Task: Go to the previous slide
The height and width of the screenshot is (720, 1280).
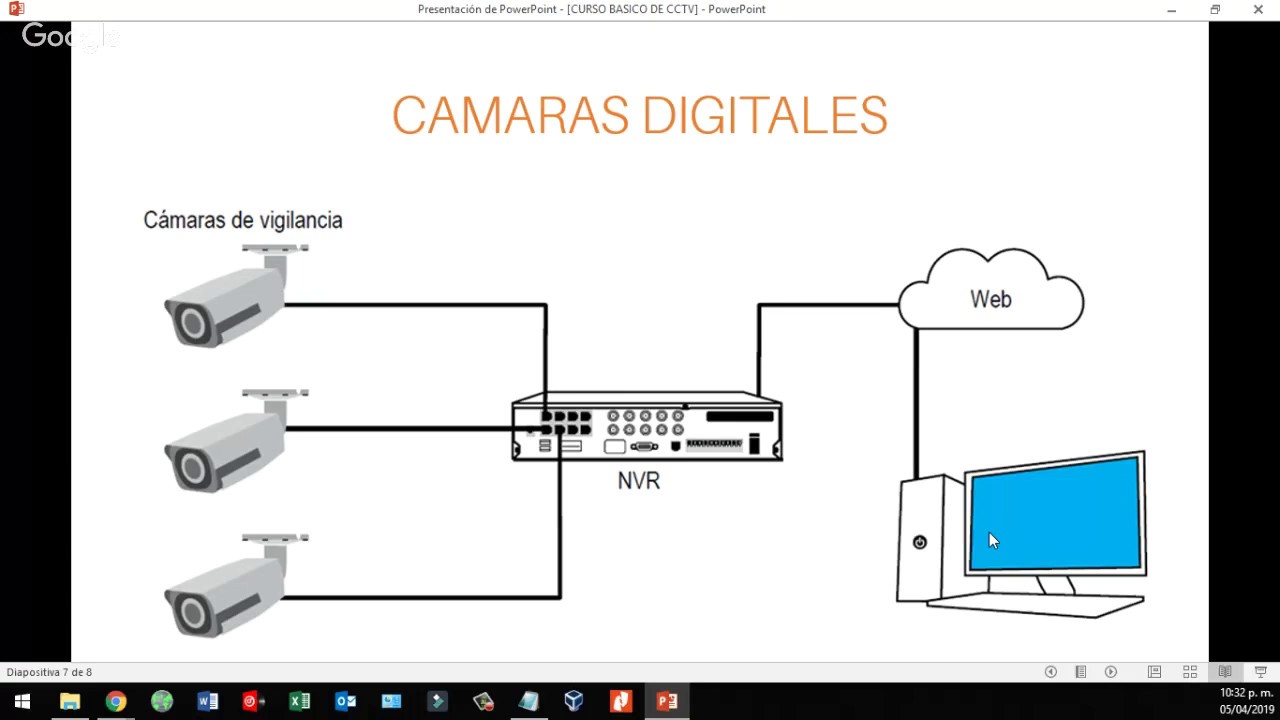Action: point(1050,672)
